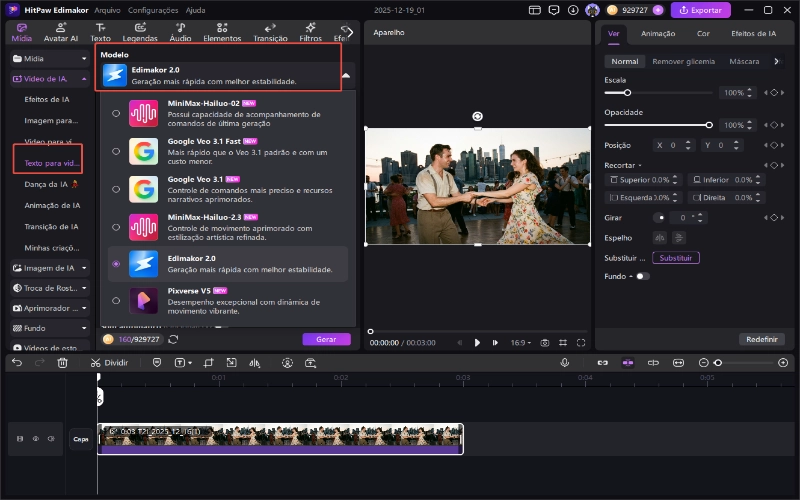Image resolution: width=800 pixels, height=500 pixels.
Task: Click the Dividir split tool in timeline toolbar
Action: point(109,363)
